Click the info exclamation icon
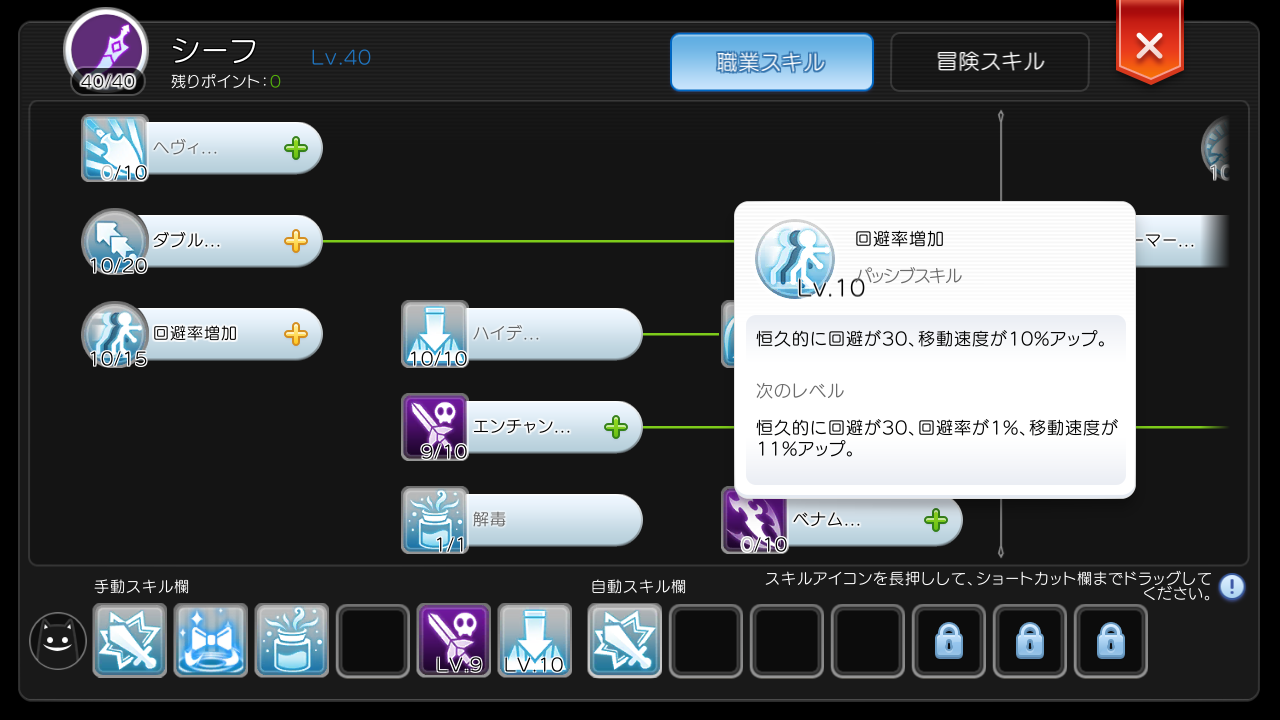Image resolution: width=1280 pixels, height=720 pixels. tap(1232, 587)
